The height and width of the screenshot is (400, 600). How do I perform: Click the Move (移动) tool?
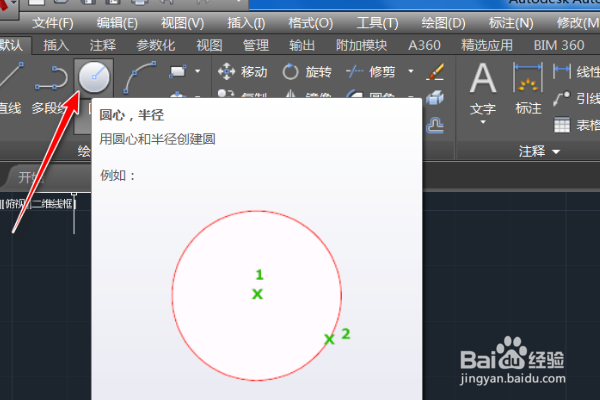point(243,72)
